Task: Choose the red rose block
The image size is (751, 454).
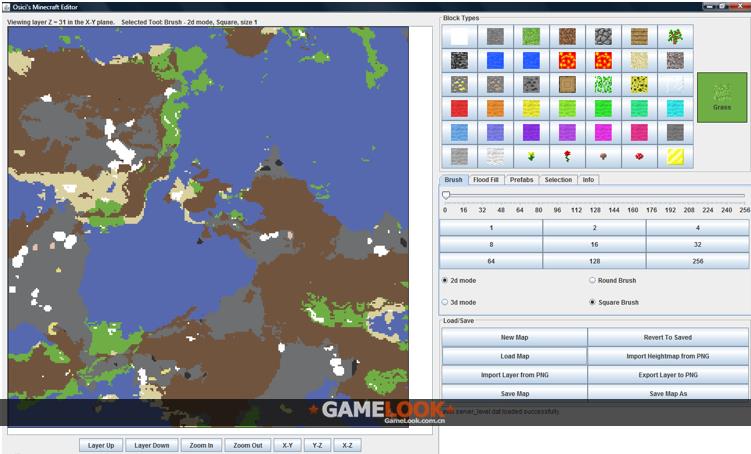Action: click(567, 157)
